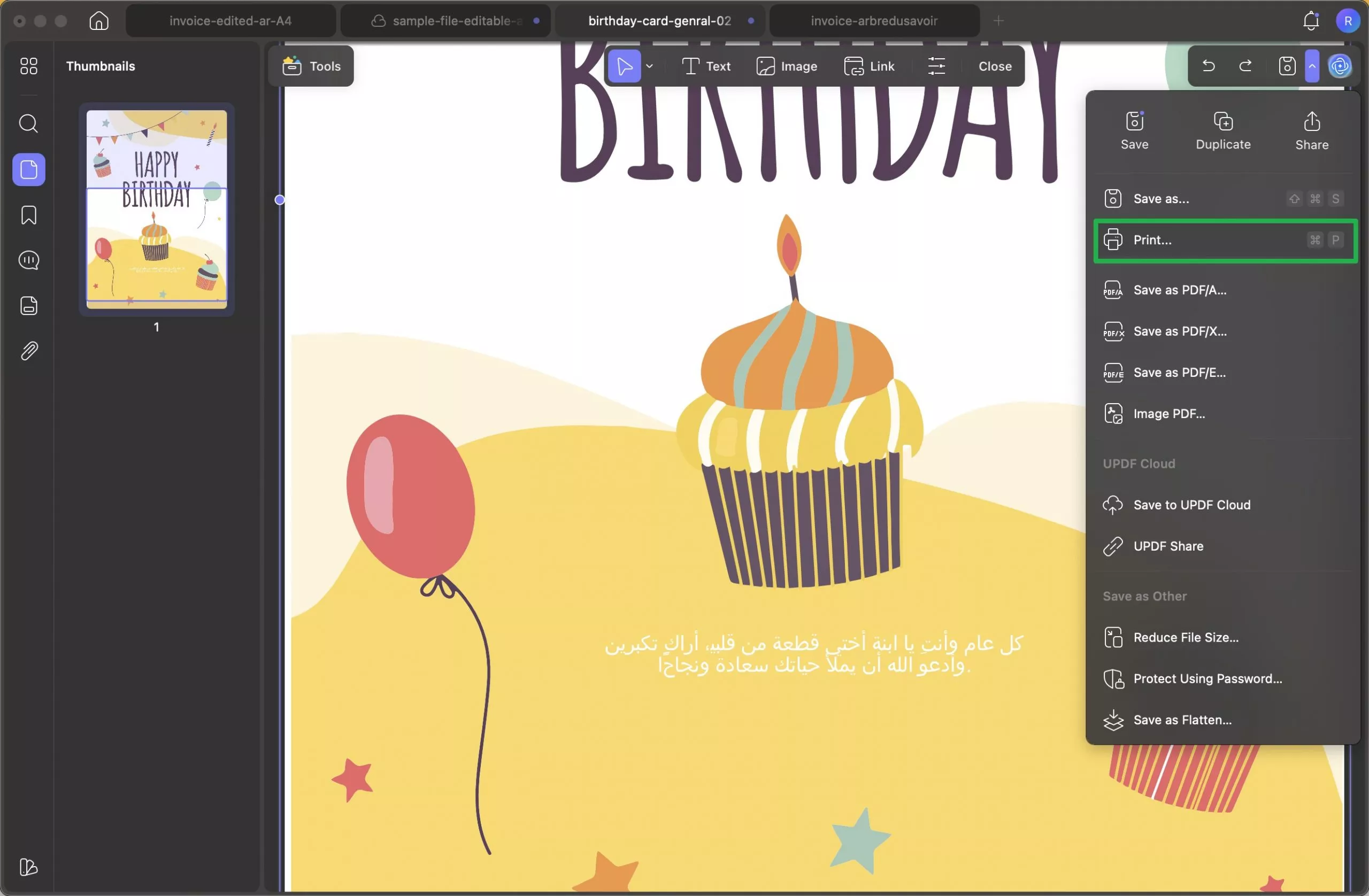Switch to invoice-arbredusavoir tab
The height and width of the screenshot is (896, 1369).
pos(874,21)
